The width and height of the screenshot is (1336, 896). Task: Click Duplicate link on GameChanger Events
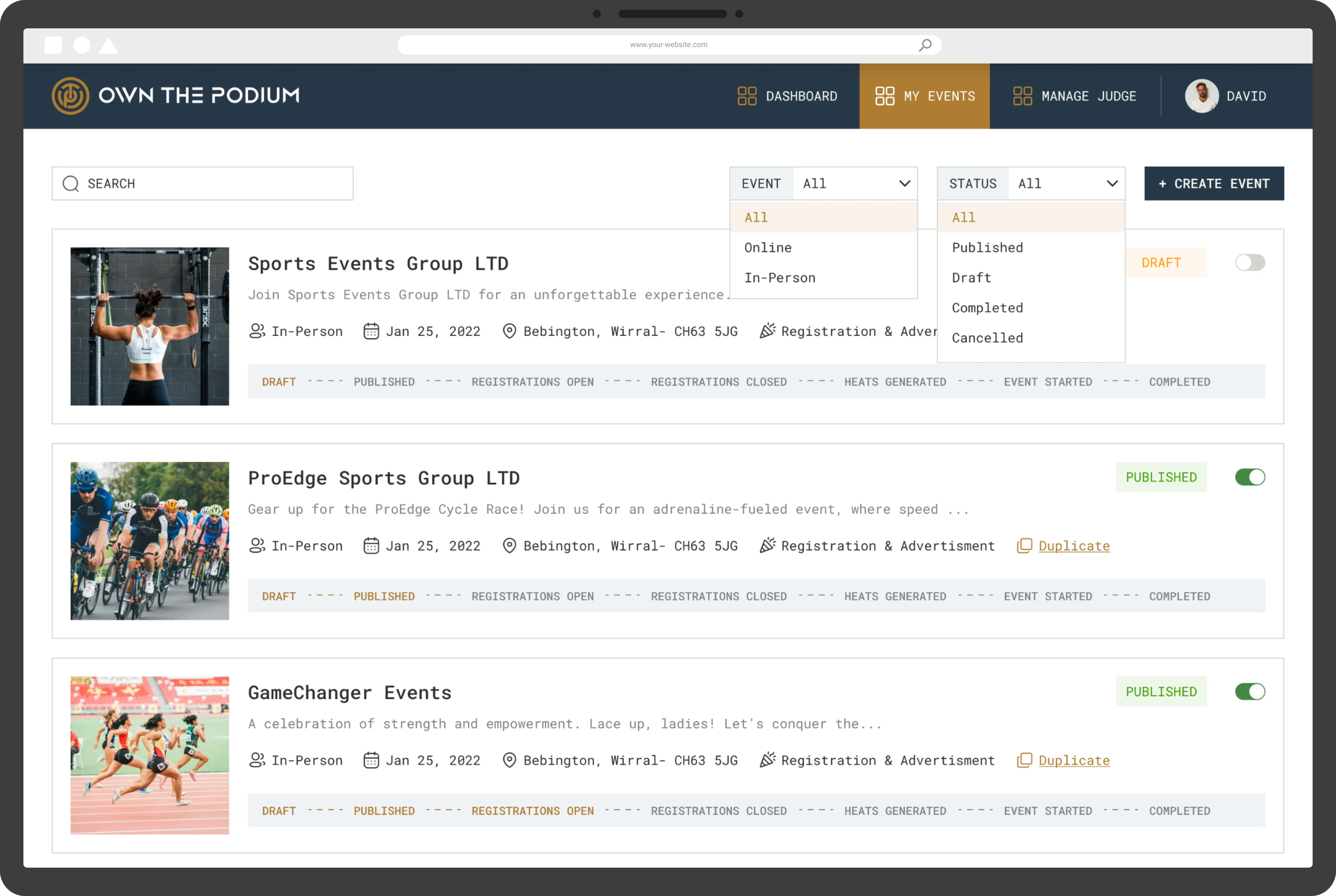[1074, 760]
